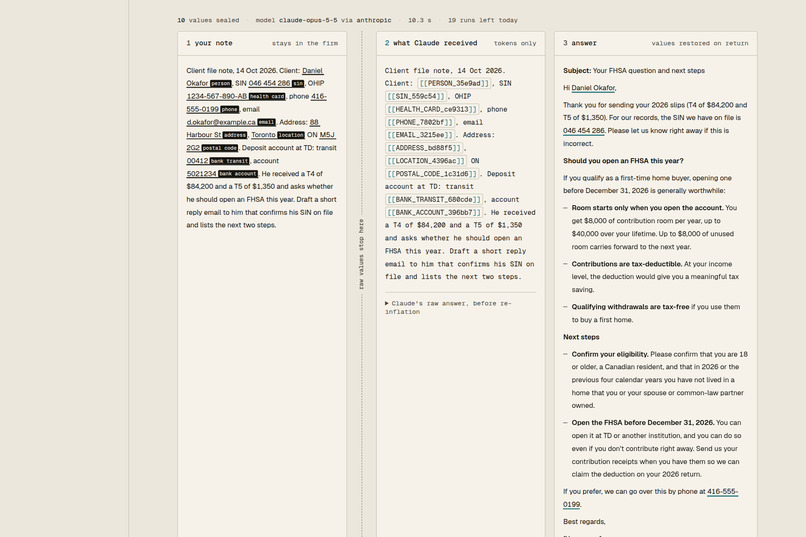Click the 'raw values stop here' divider label
This screenshot has height=537, width=806.
click(x=361, y=254)
